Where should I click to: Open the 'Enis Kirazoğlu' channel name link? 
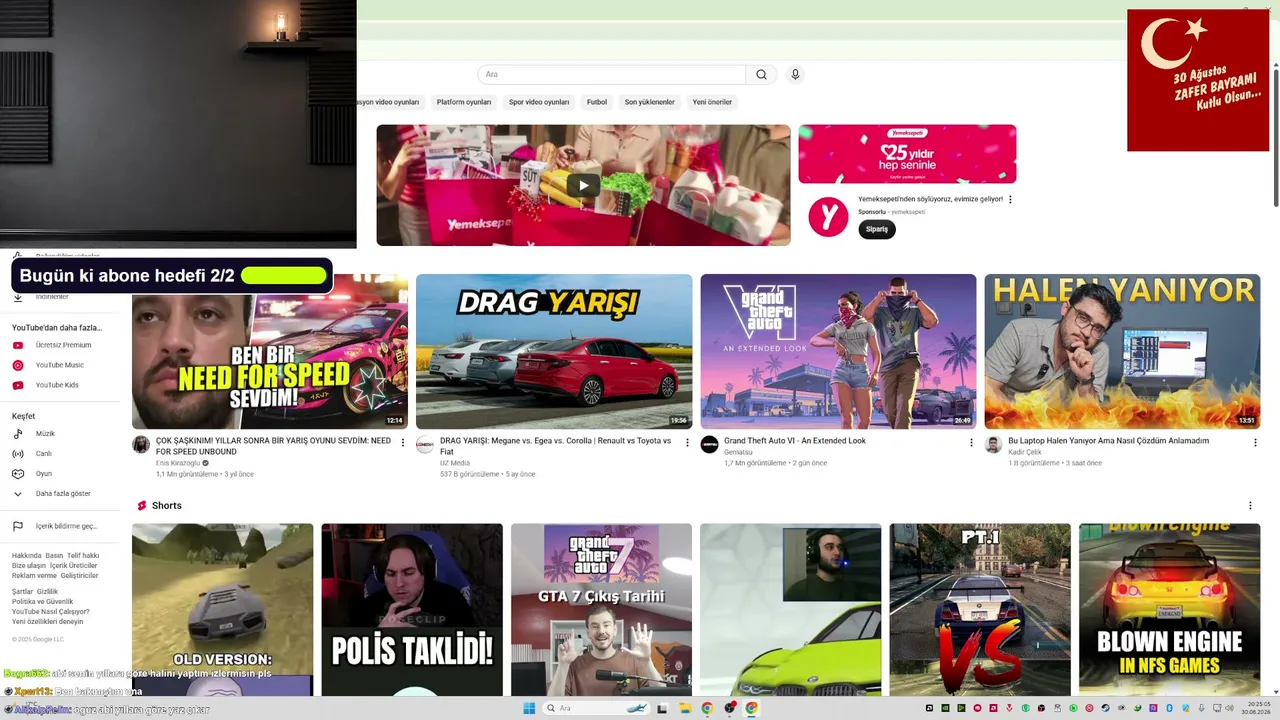pos(178,463)
